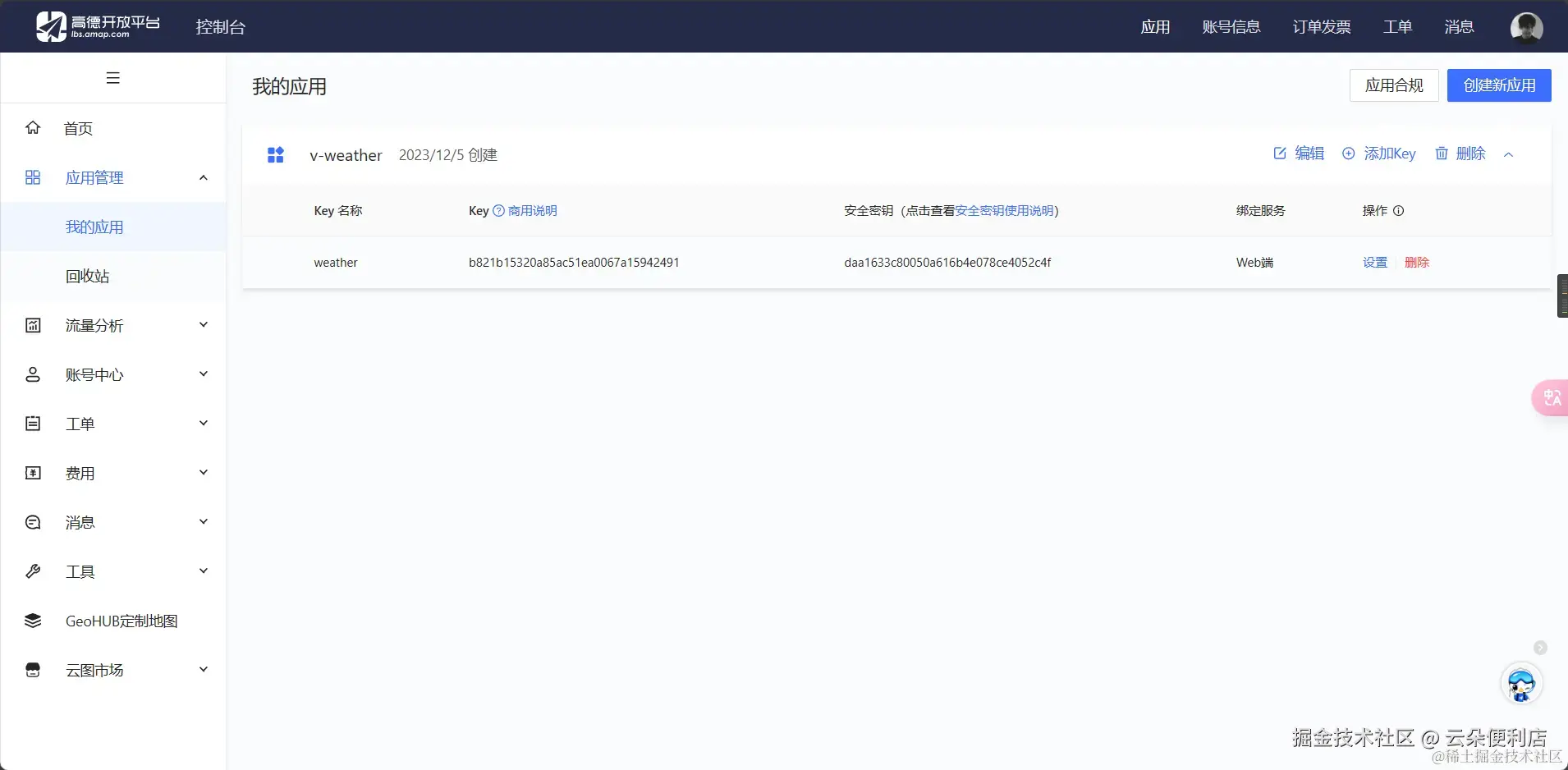Expand the 流量分析 menu chevron
Screen dimensions: 1568x770
pyautogui.click(x=204, y=325)
